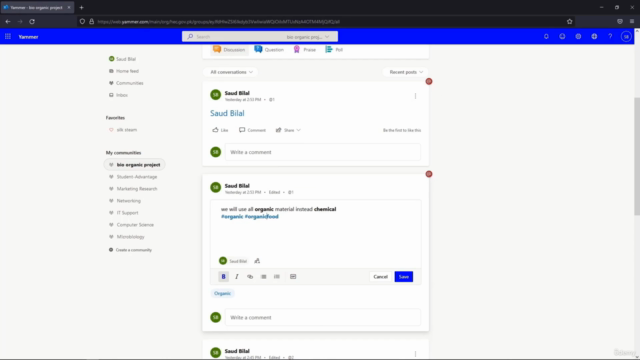This screenshot has width=640, height=360.
Task: Expand the All conversations filter
Action: pos(231,72)
